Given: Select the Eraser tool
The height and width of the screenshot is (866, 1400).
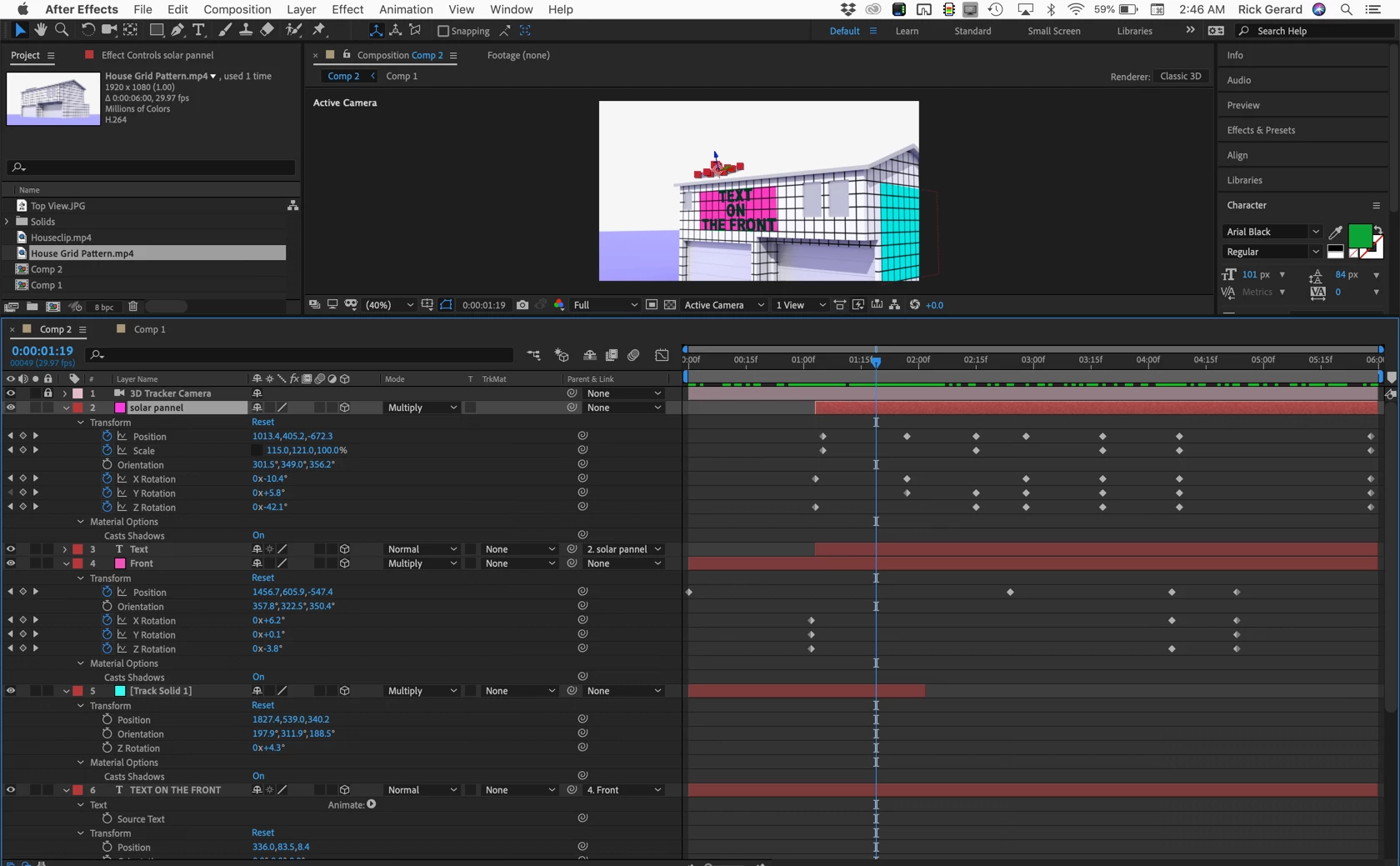Looking at the screenshot, I should coord(267,30).
